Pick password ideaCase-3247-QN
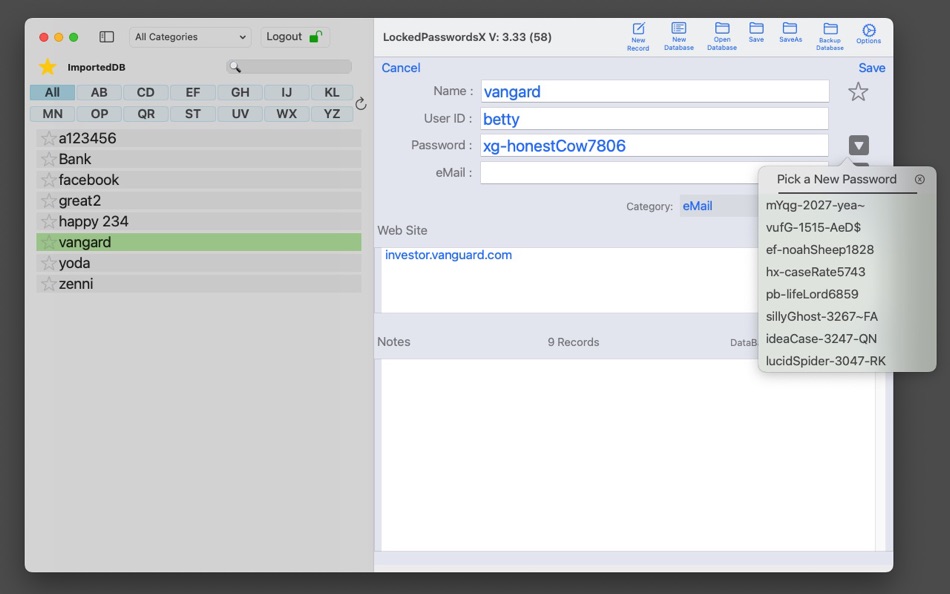Screen dimensions: 950x594 click(x=821, y=339)
